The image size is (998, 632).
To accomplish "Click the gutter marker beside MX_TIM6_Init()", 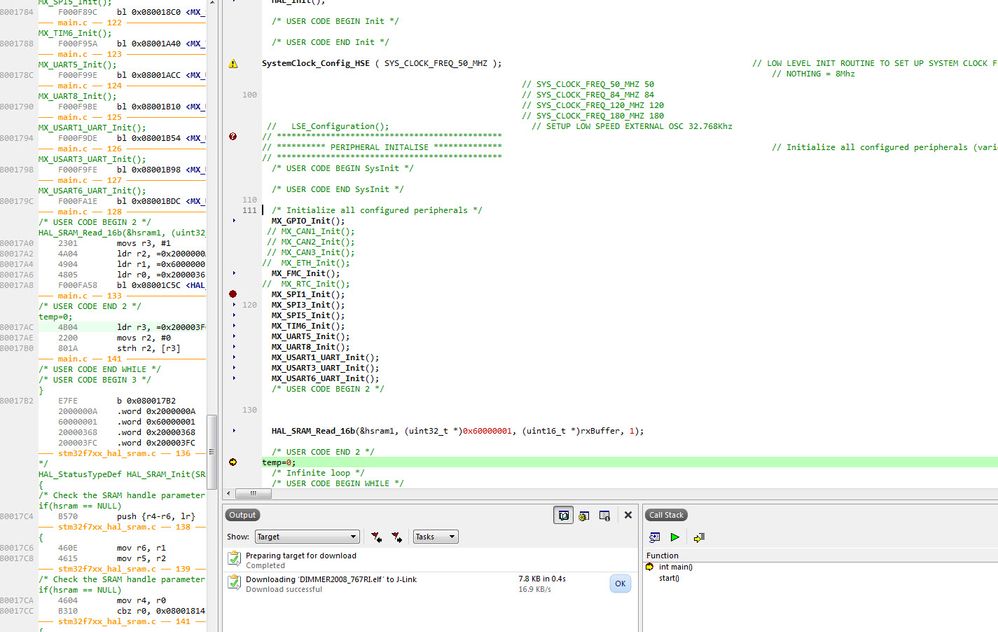I will click(x=234, y=326).
